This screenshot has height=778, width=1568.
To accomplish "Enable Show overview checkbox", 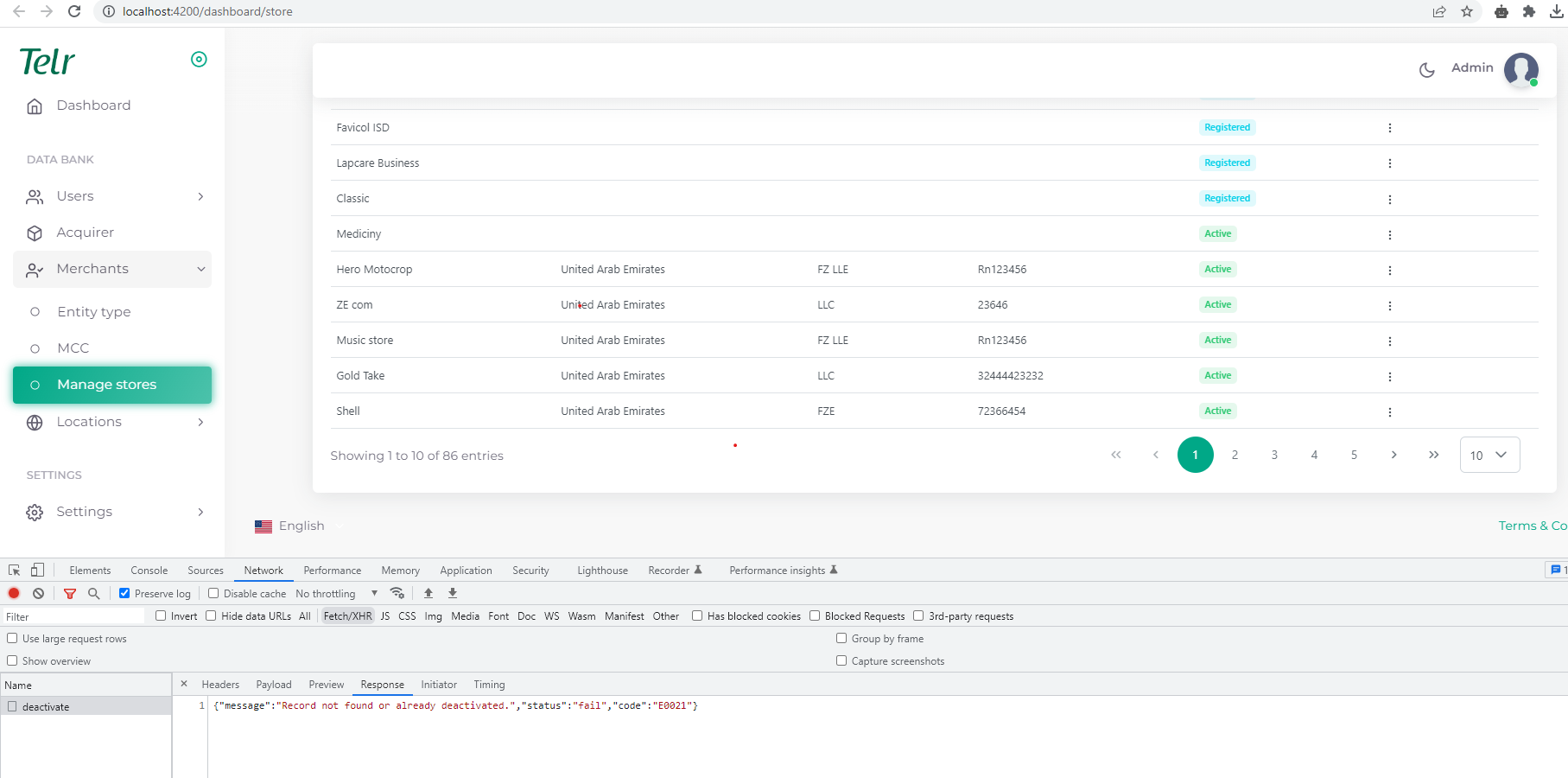I will click(x=12, y=660).
